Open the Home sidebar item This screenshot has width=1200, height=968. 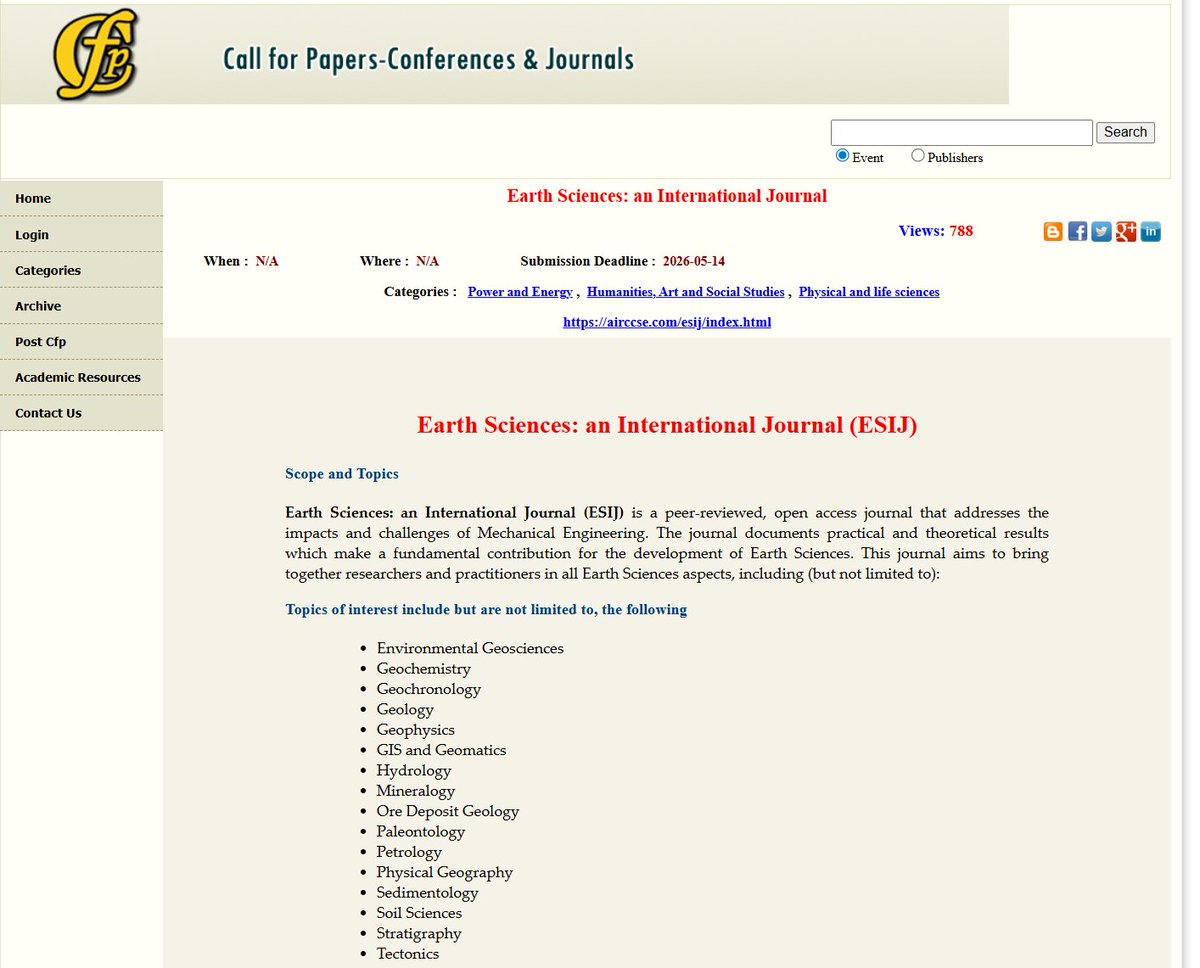tap(81, 199)
